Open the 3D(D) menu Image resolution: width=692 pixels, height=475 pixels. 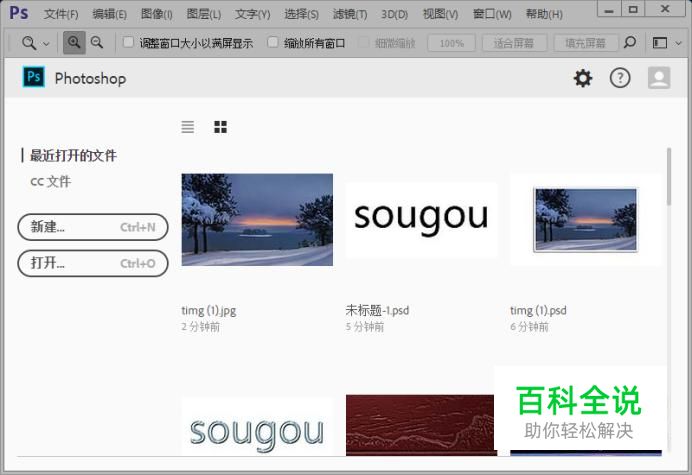tap(395, 14)
